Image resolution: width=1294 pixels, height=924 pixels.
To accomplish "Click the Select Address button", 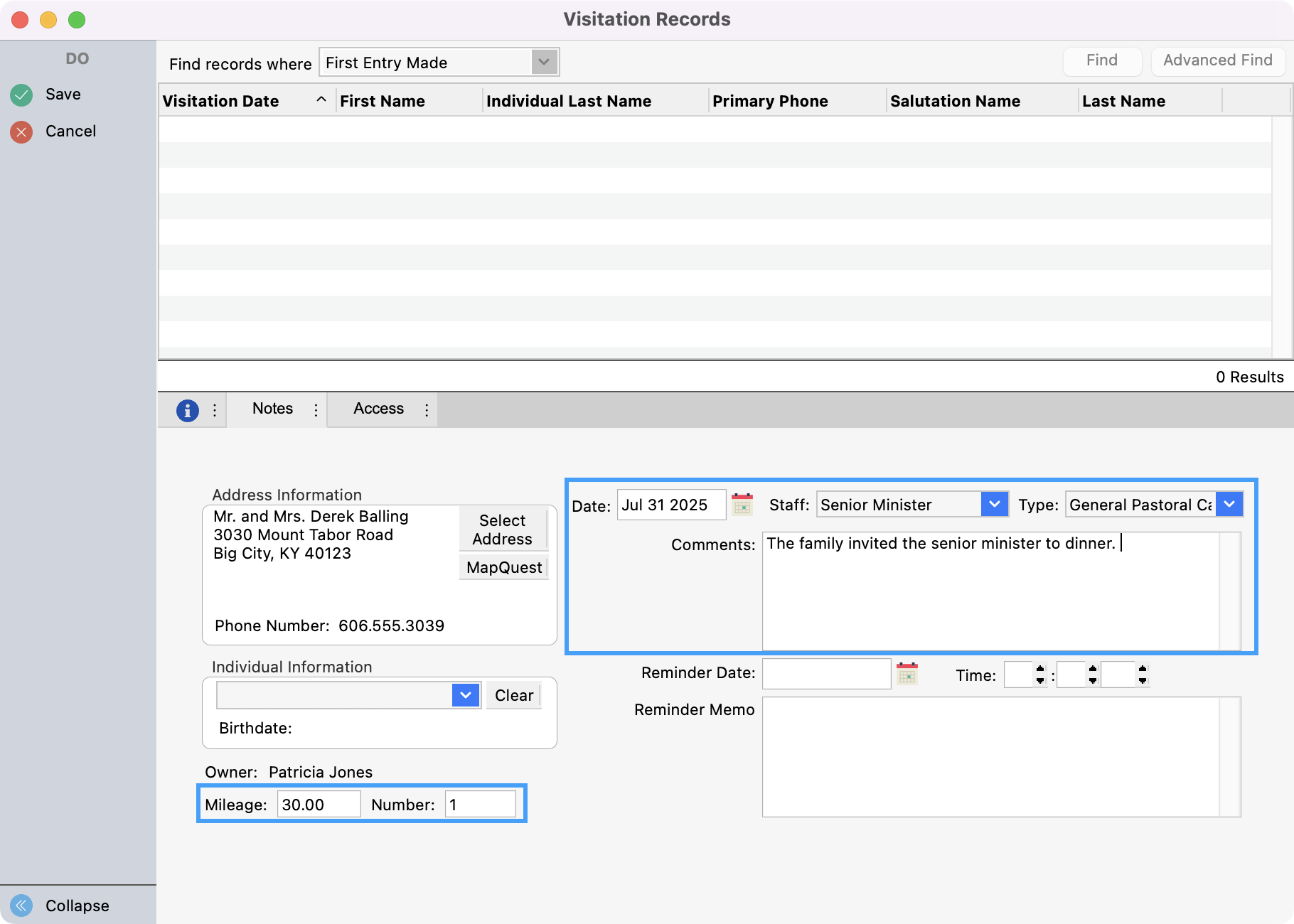I will (x=502, y=530).
